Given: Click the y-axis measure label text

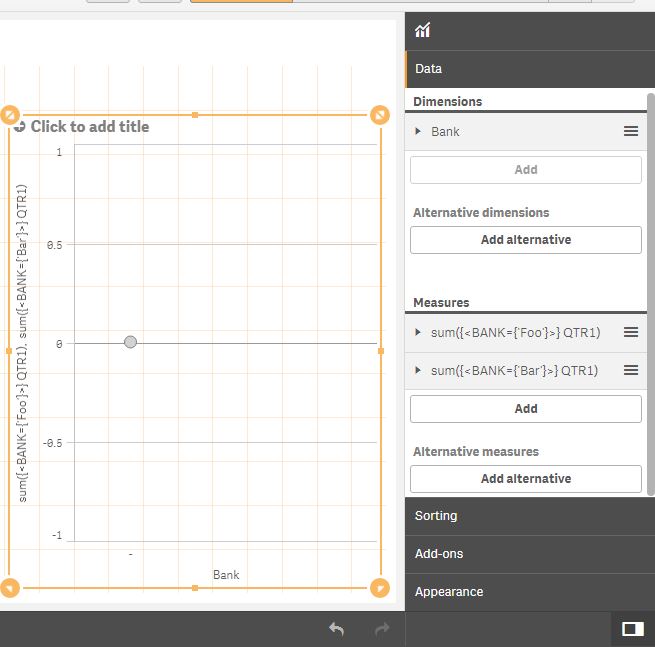Looking at the screenshot, I should pos(22,343).
